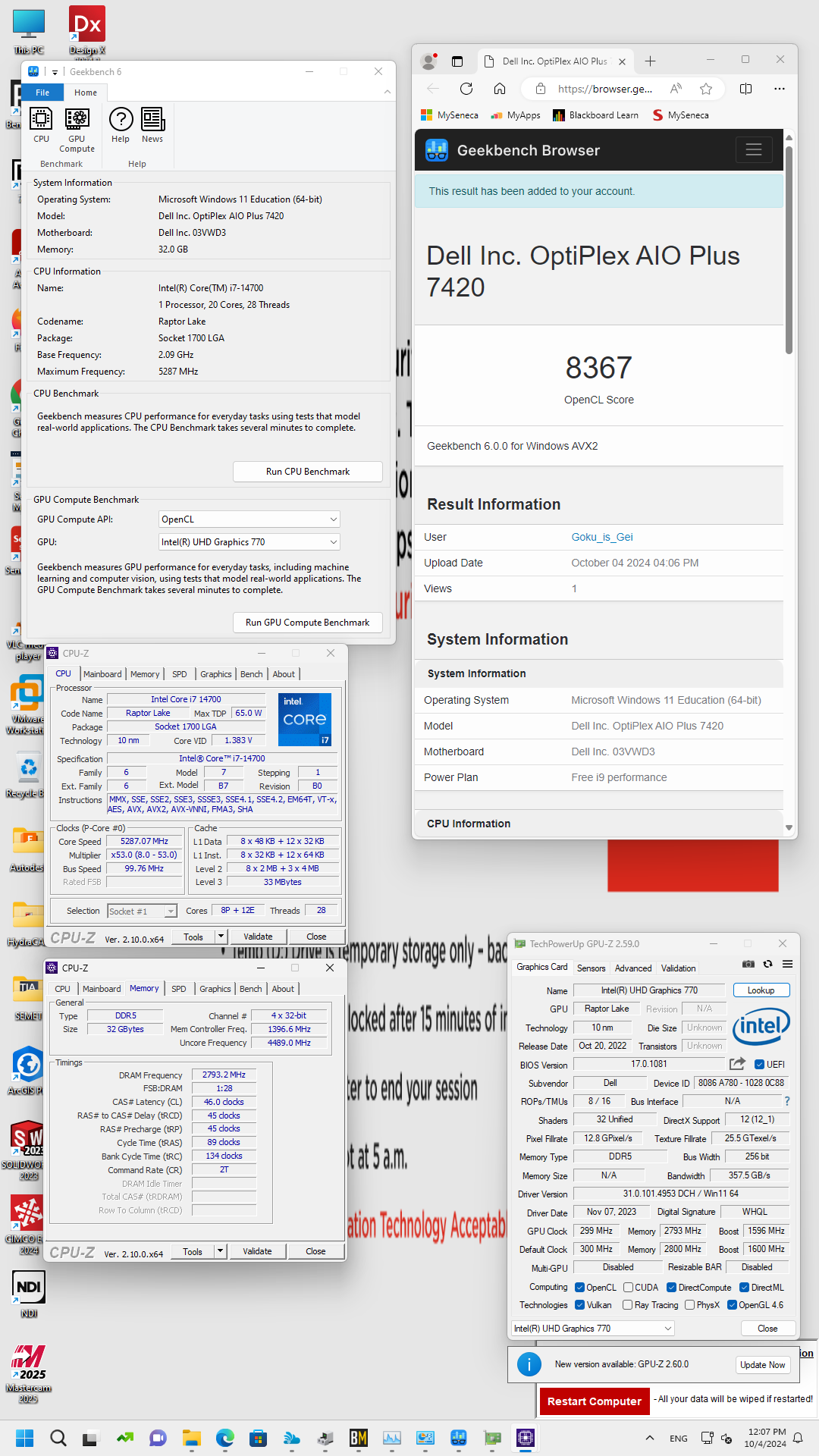The height and width of the screenshot is (1456, 819).
Task: Open the Edge tab actions icon
Action: (457, 61)
